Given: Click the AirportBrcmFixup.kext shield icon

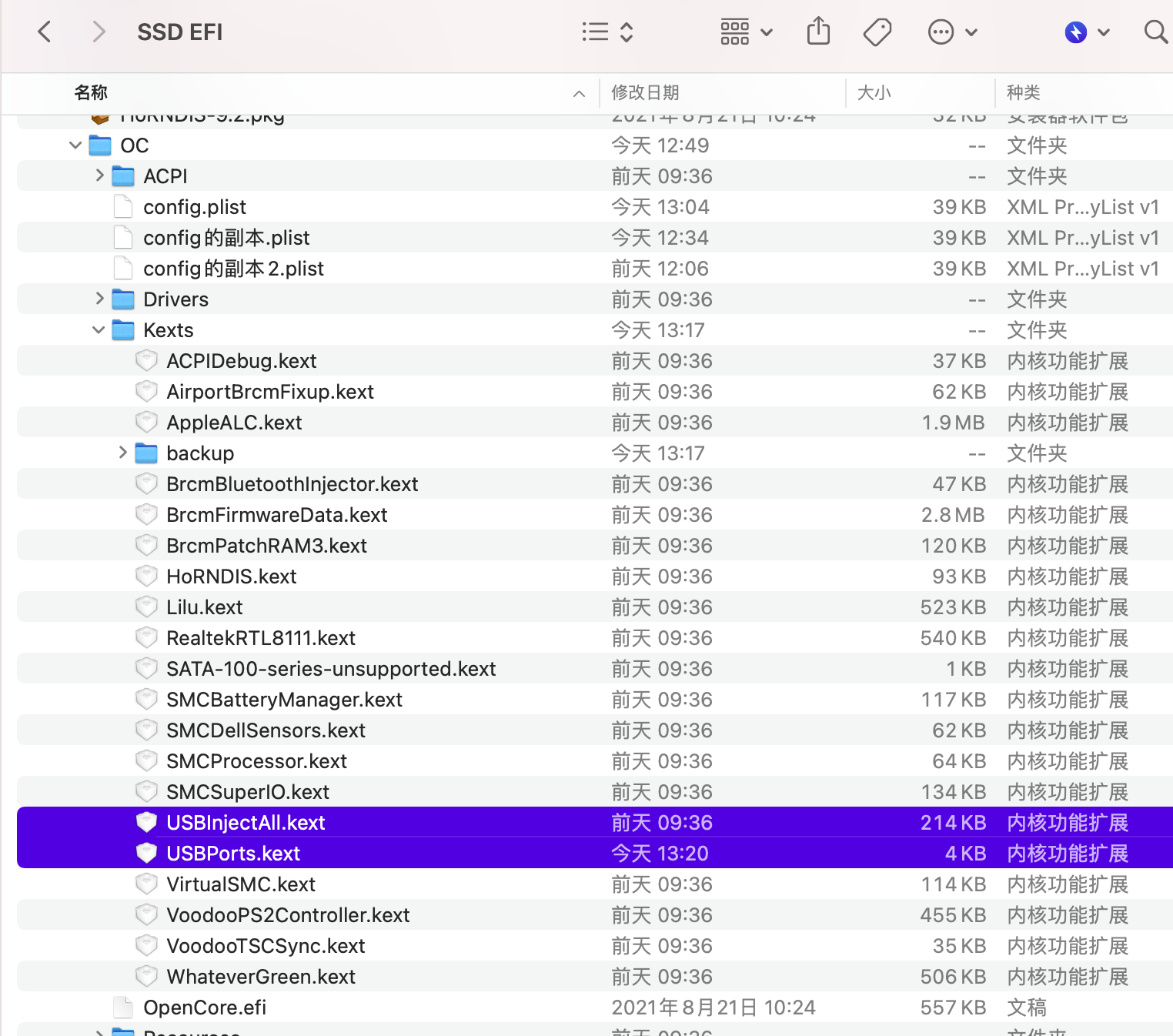Looking at the screenshot, I should [146, 391].
